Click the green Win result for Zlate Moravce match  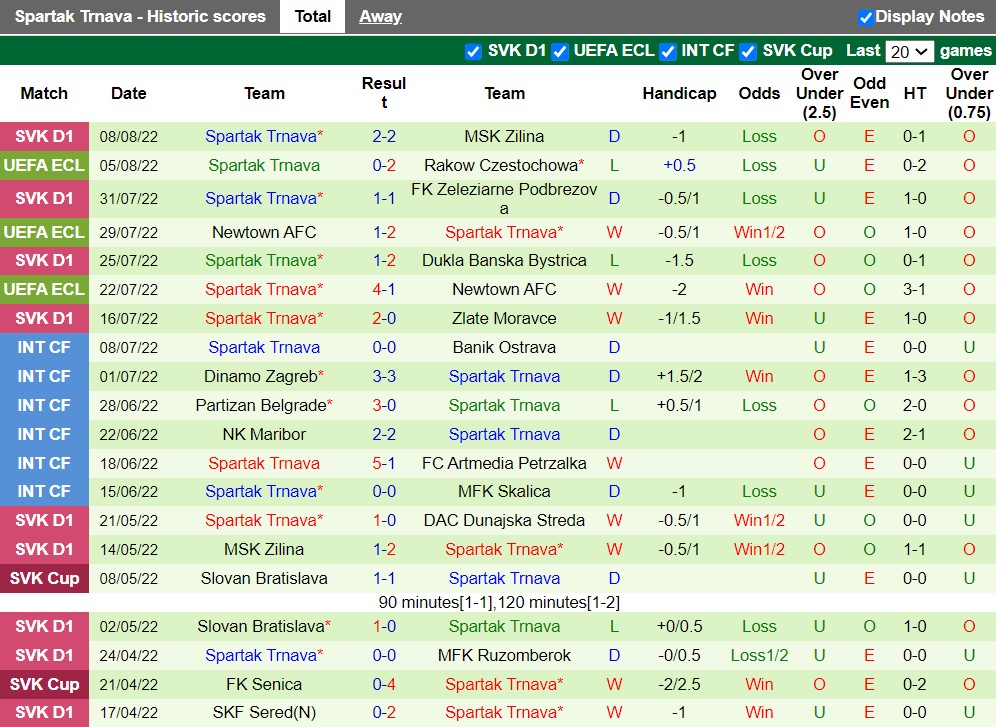point(759,319)
